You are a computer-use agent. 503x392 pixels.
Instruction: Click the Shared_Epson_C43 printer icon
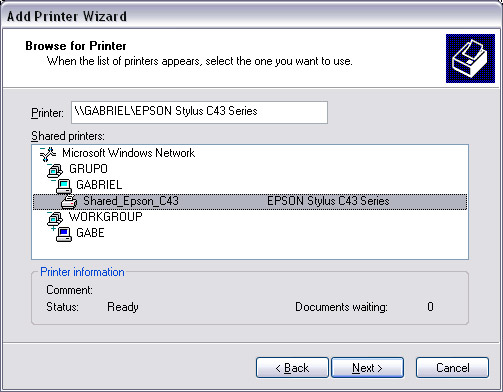69,202
